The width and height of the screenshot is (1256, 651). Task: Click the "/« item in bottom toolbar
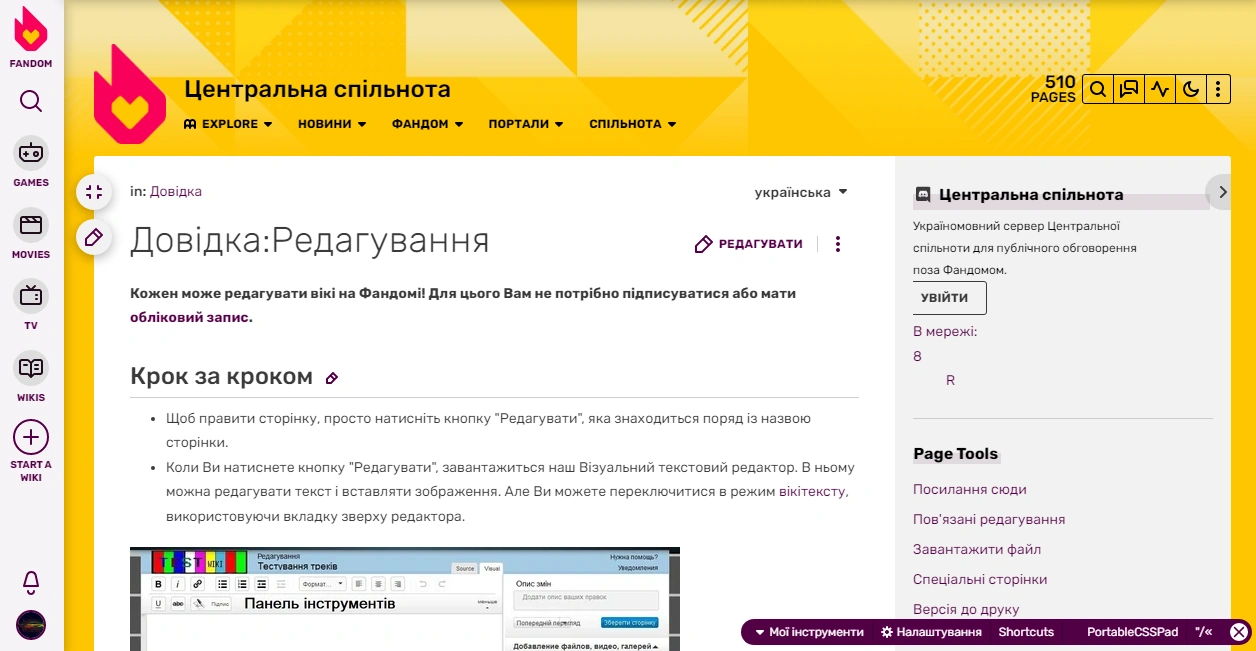click(1203, 632)
